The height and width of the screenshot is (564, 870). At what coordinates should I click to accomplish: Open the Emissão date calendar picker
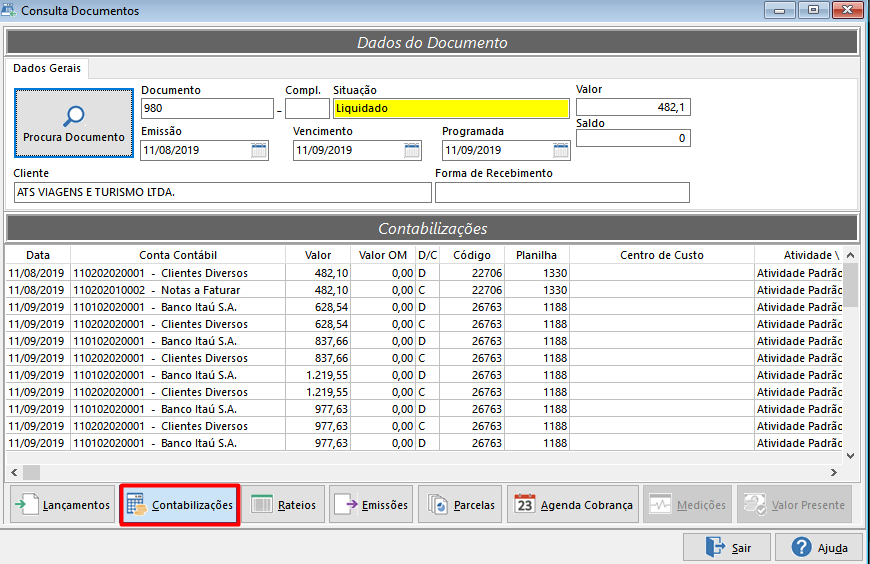[x=259, y=150]
